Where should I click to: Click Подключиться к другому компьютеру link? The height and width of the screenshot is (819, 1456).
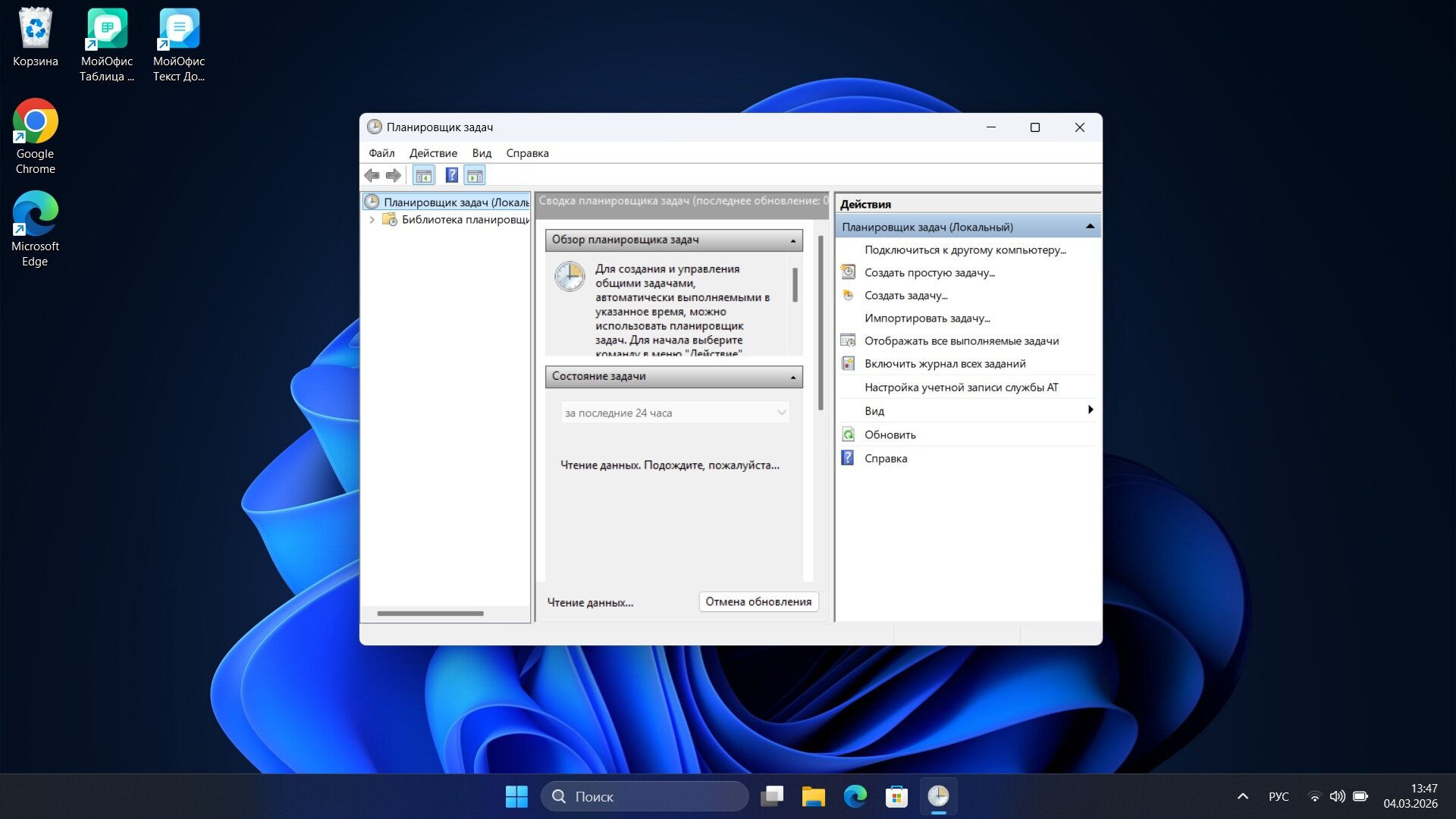pos(965,250)
